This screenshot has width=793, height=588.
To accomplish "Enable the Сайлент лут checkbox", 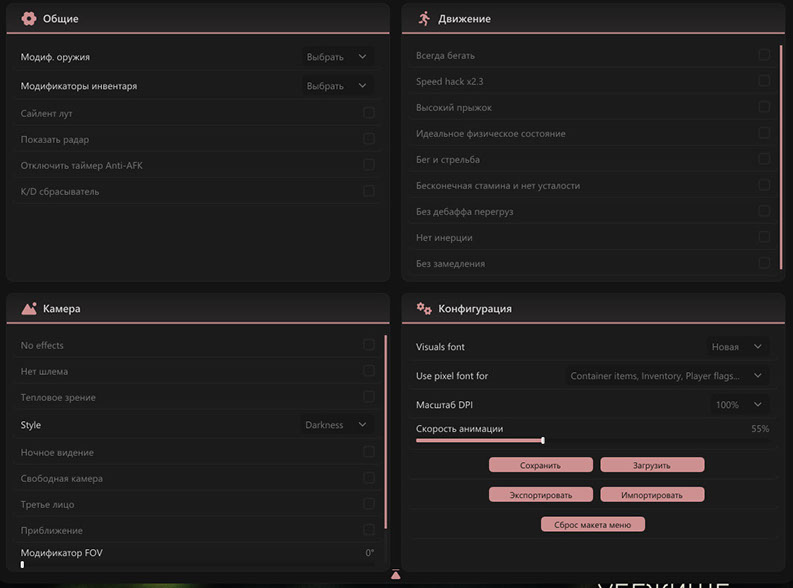I will point(369,113).
